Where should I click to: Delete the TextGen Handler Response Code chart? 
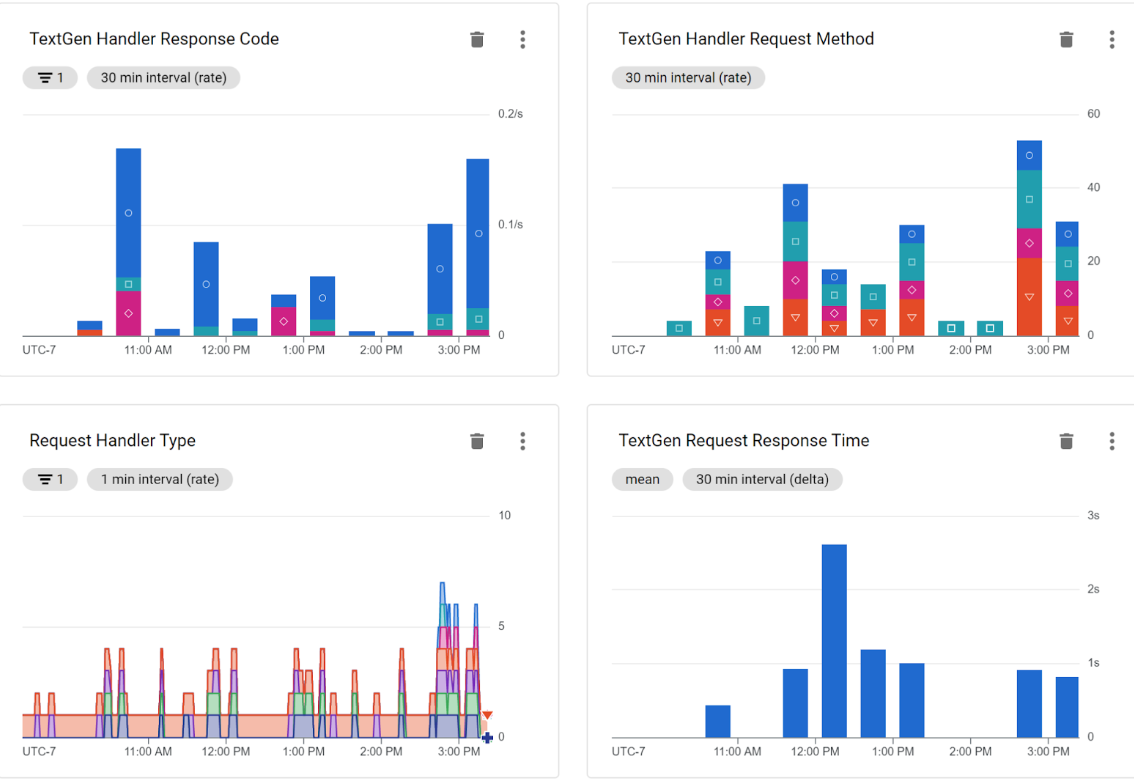pos(477,40)
